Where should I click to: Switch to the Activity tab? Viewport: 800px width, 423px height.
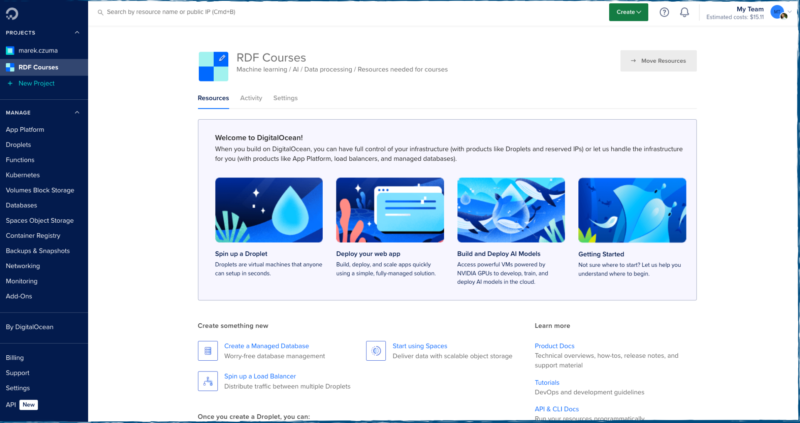pos(251,98)
